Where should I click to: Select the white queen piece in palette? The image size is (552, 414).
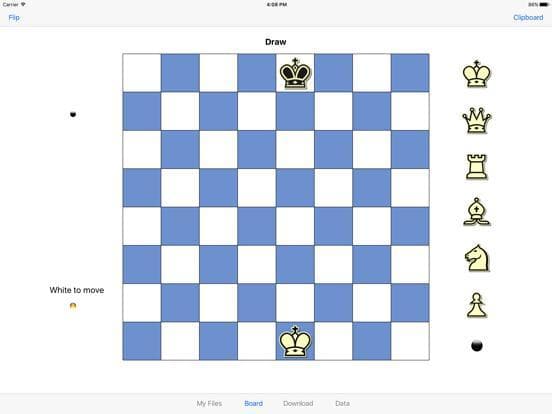click(476, 120)
